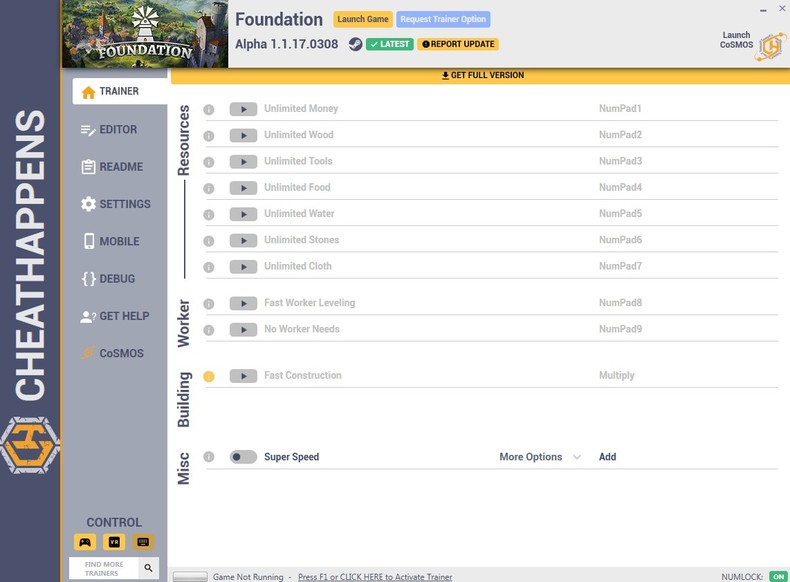Click the status bar progress indicator

click(190, 576)
